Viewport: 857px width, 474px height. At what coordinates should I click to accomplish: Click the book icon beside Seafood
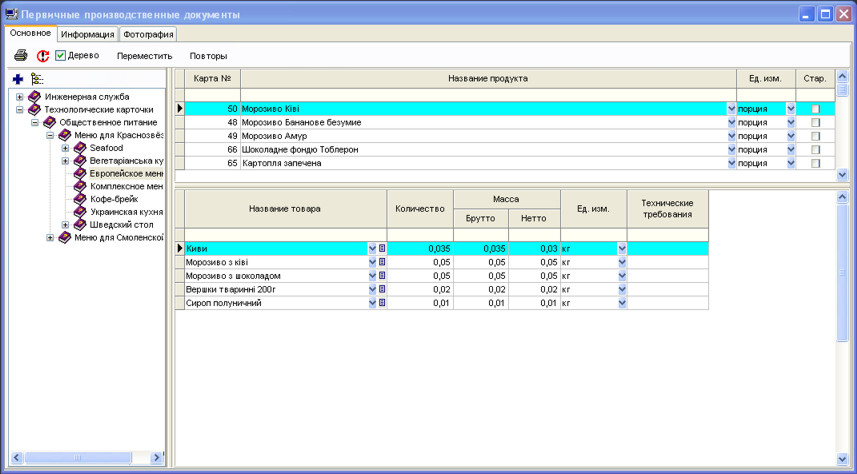[x=80, y=148]
